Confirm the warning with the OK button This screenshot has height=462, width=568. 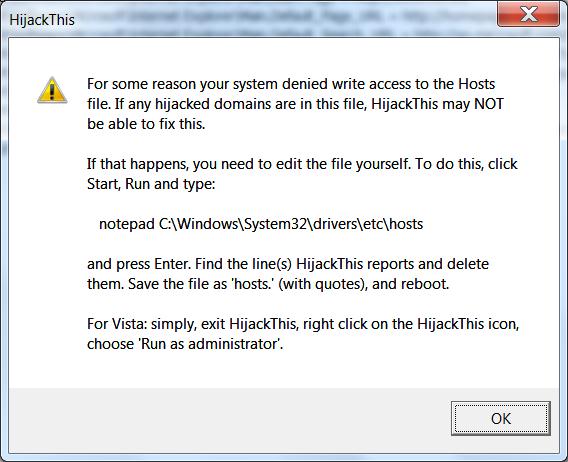click(x=501, y=419)
